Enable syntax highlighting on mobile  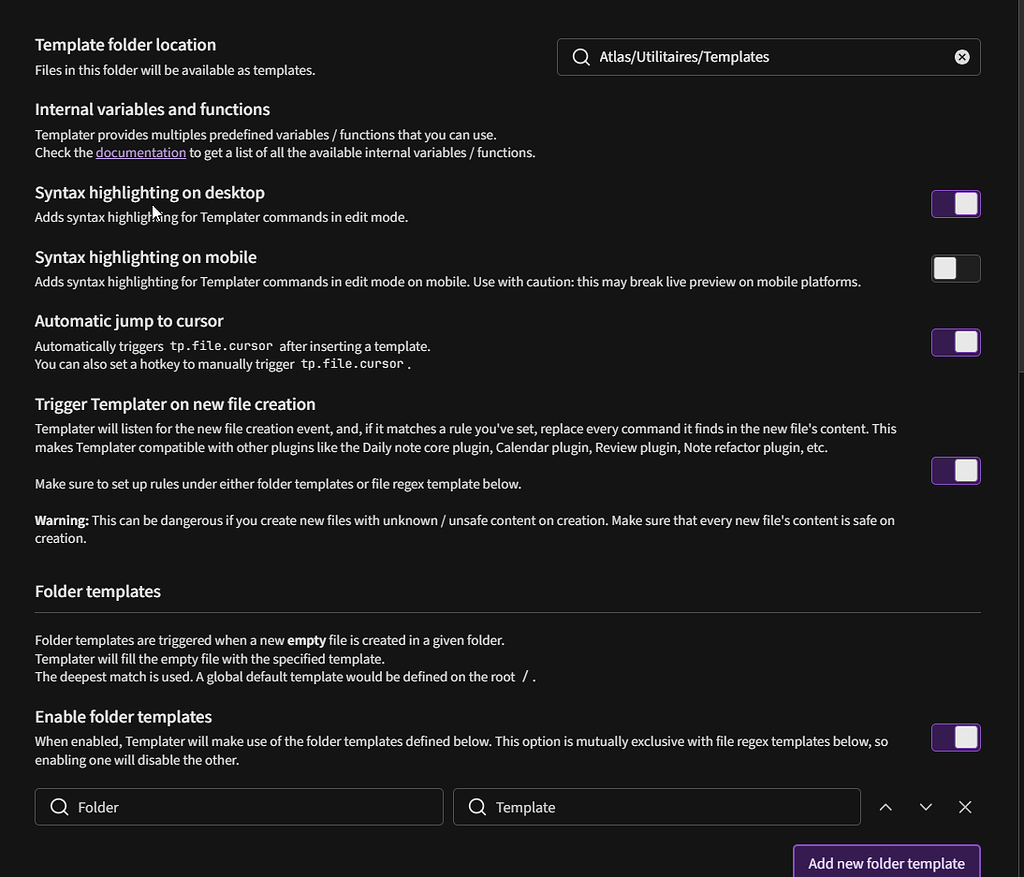pos(955,268)
